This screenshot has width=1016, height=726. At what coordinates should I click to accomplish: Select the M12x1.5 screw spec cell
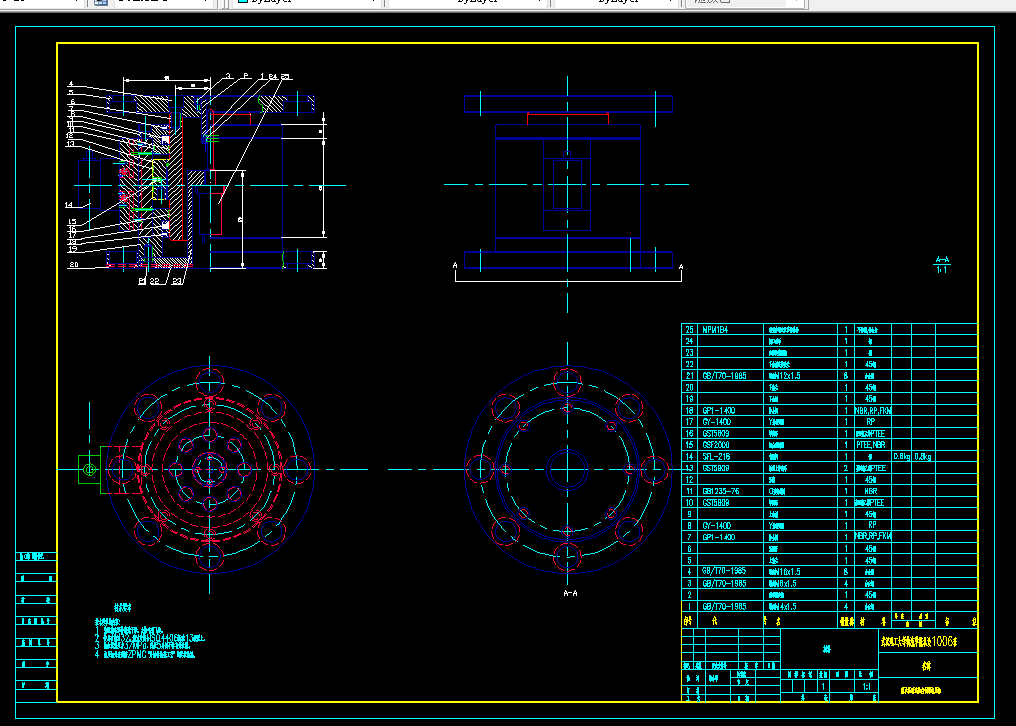(784, 375)
